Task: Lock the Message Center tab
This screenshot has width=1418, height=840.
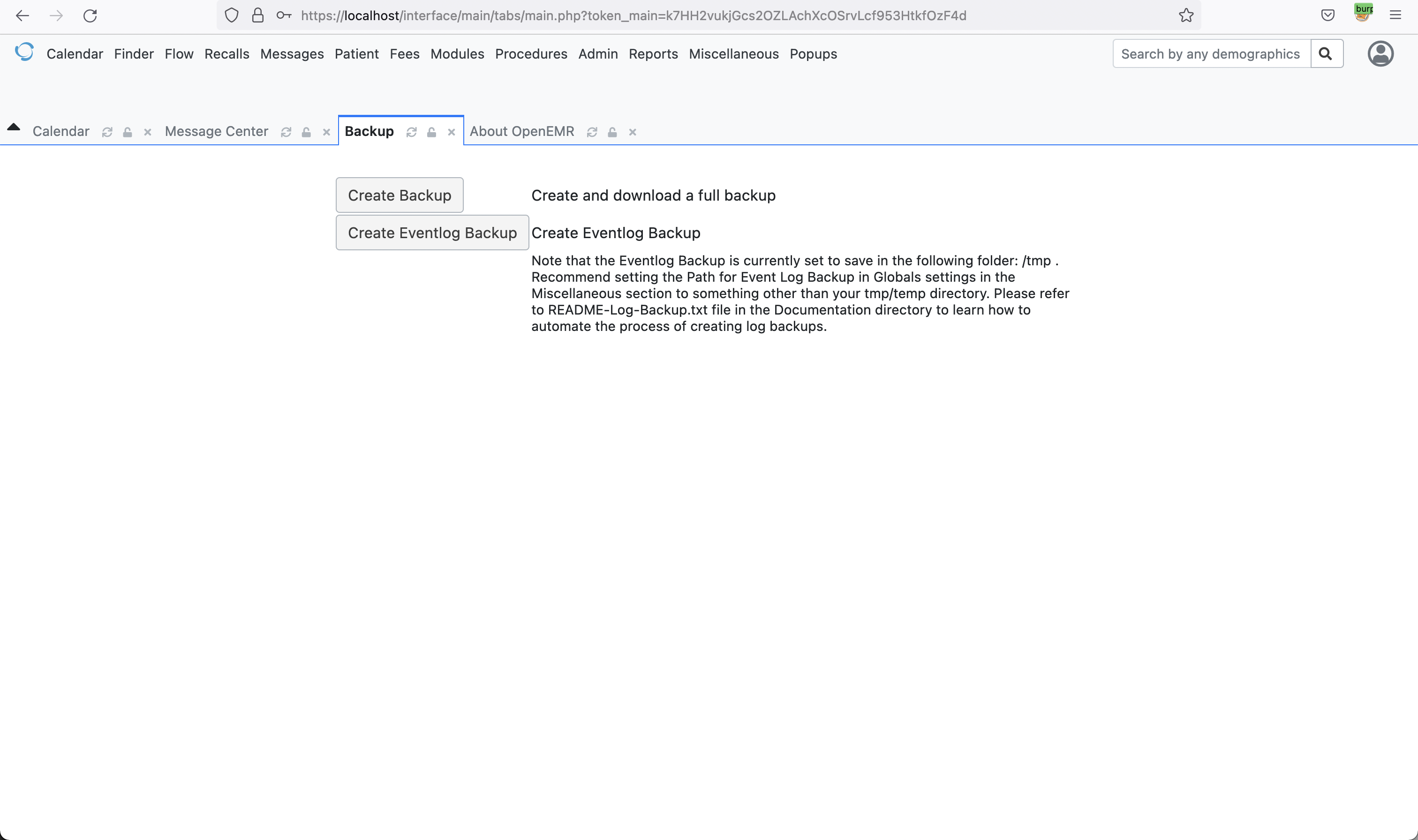Action: click(306, 132)
